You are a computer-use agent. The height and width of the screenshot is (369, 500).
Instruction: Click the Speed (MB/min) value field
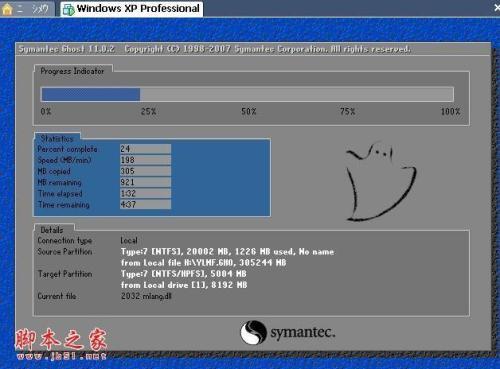(x=145, y=160)
